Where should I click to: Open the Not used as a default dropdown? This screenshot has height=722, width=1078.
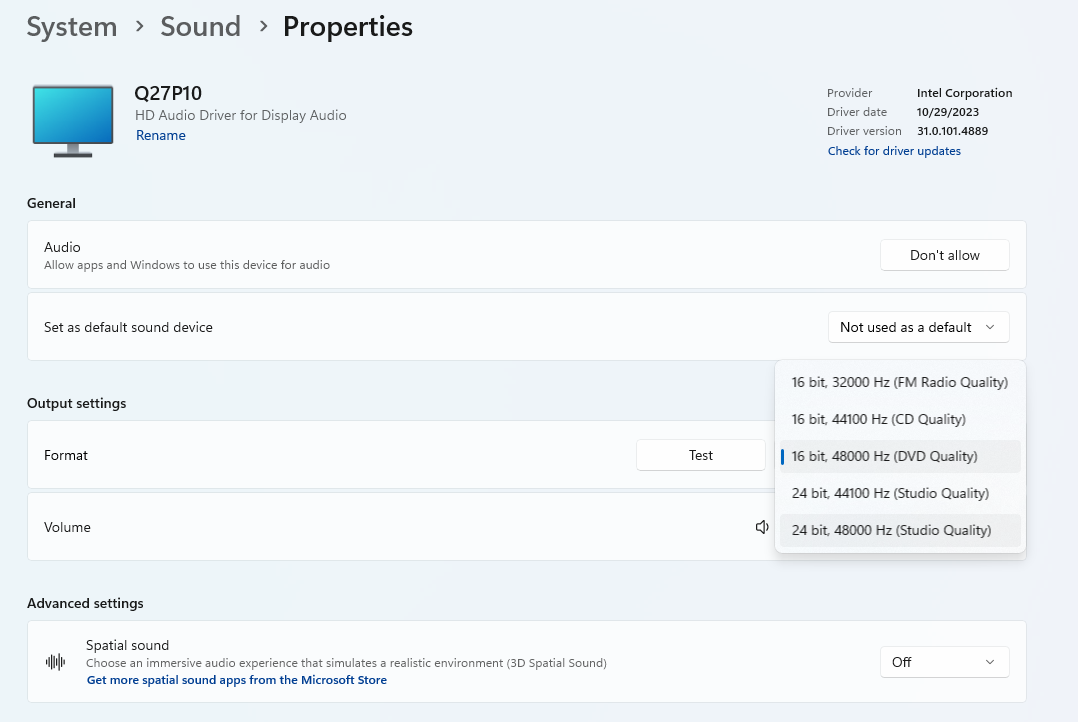(x=918, y=327)
